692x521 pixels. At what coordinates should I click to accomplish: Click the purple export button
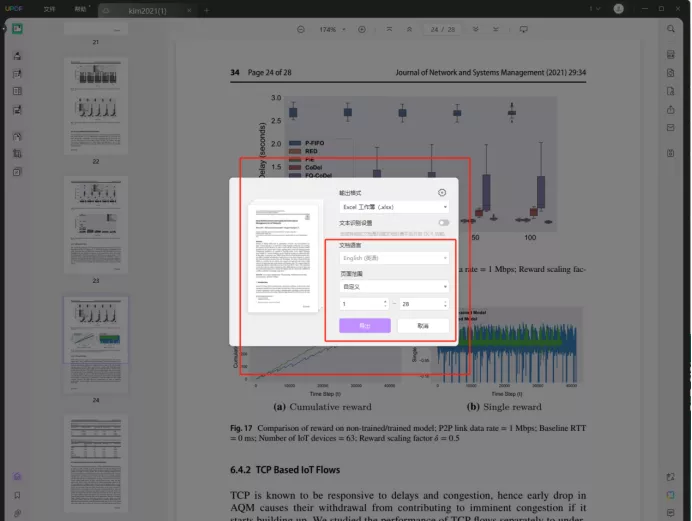(x=365, y=326)
